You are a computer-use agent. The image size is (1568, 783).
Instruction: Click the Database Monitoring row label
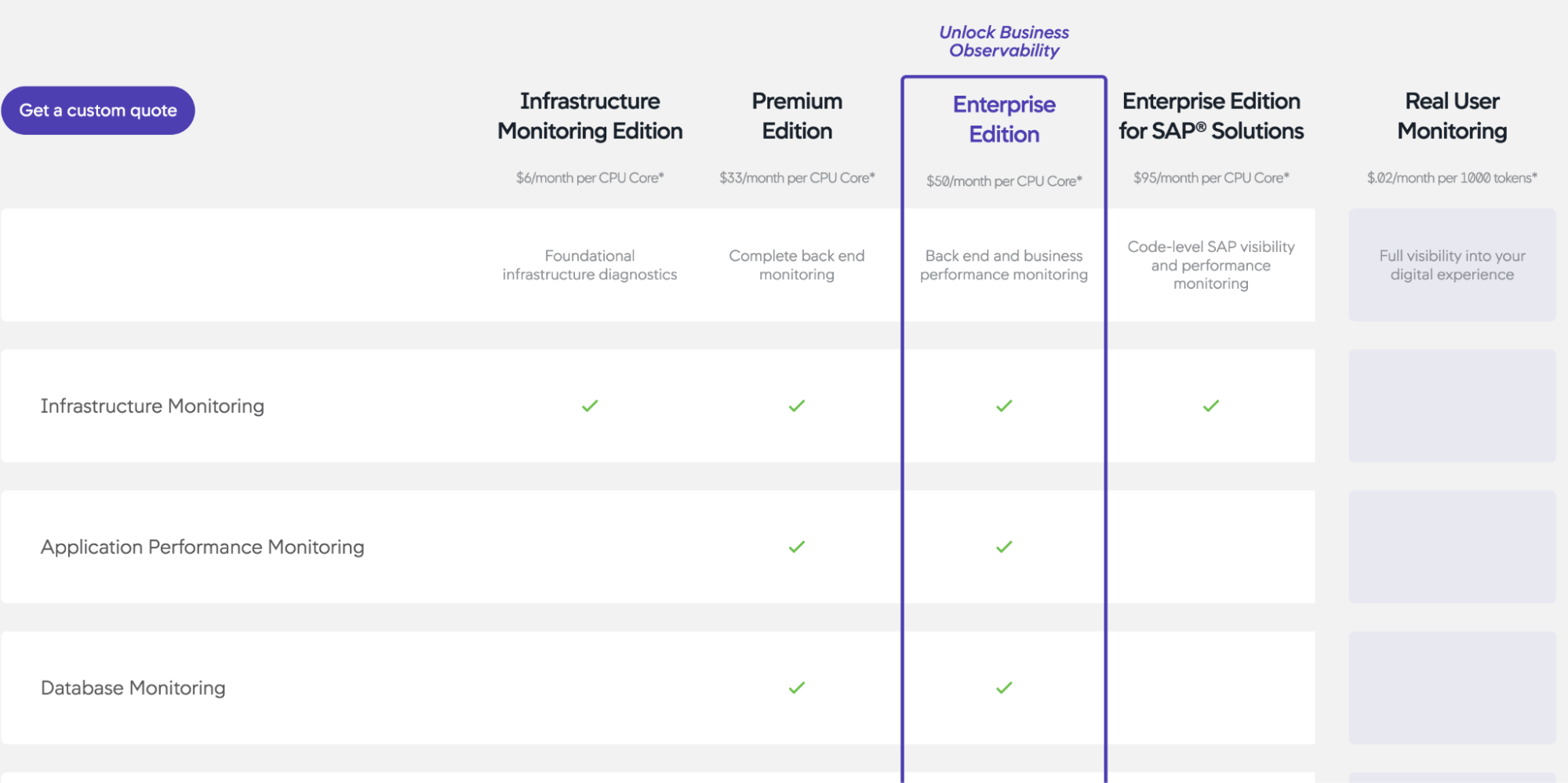[x=132, y=687]
